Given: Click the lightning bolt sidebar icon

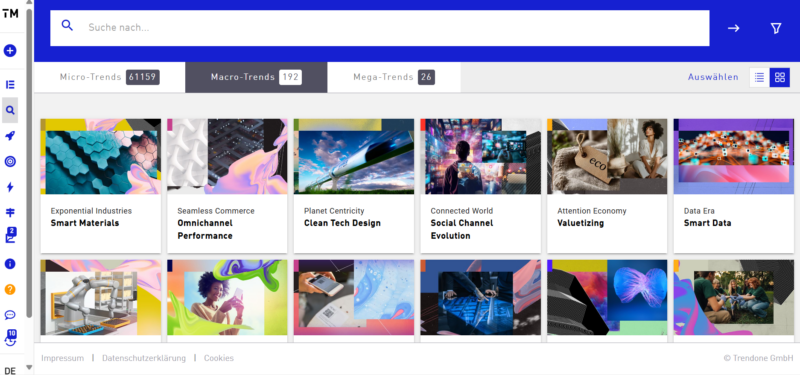Looking at the screenshot, I should [x=10, y=187].
